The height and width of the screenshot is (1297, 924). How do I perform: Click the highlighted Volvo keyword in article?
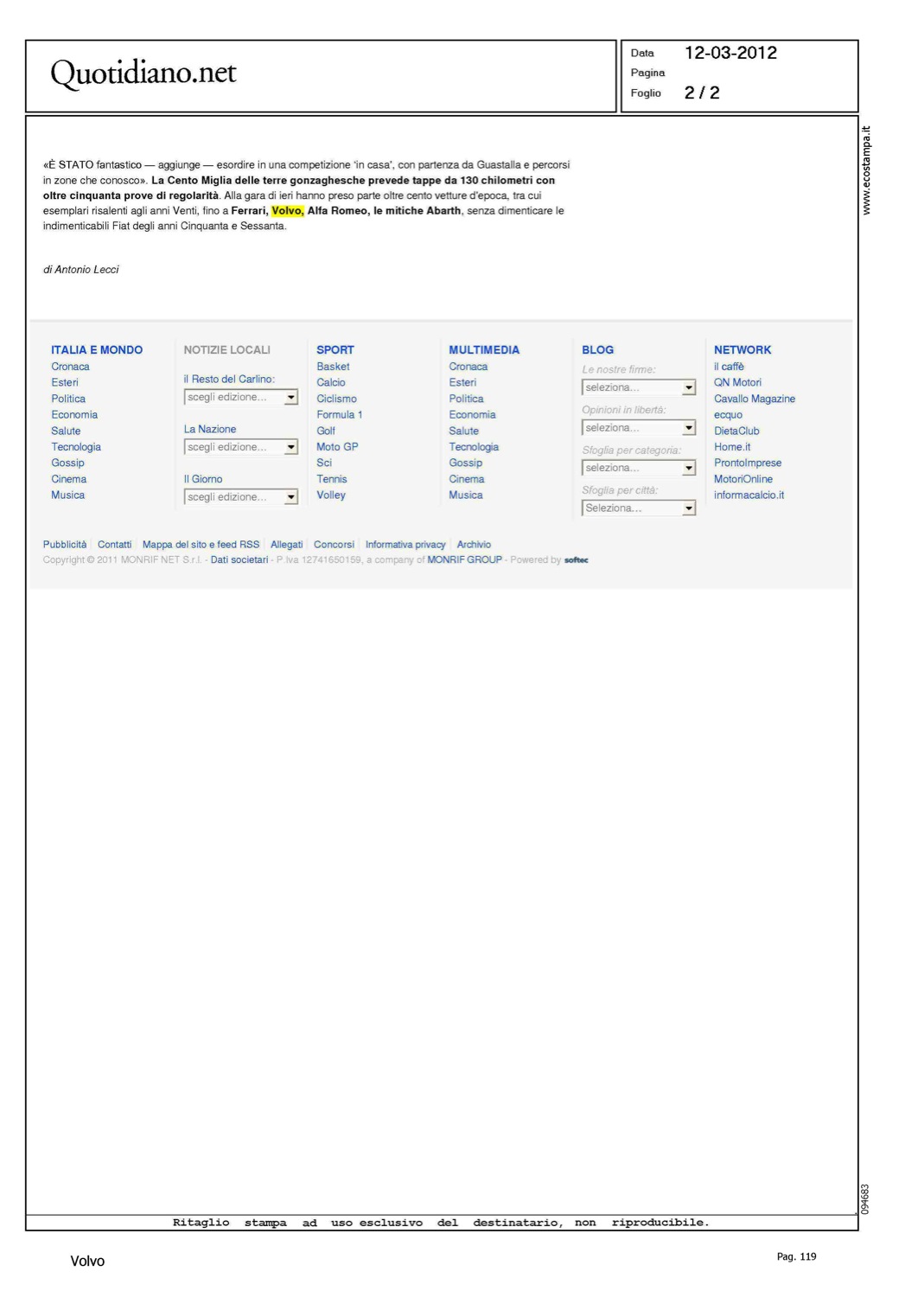[x=287, y=211]
